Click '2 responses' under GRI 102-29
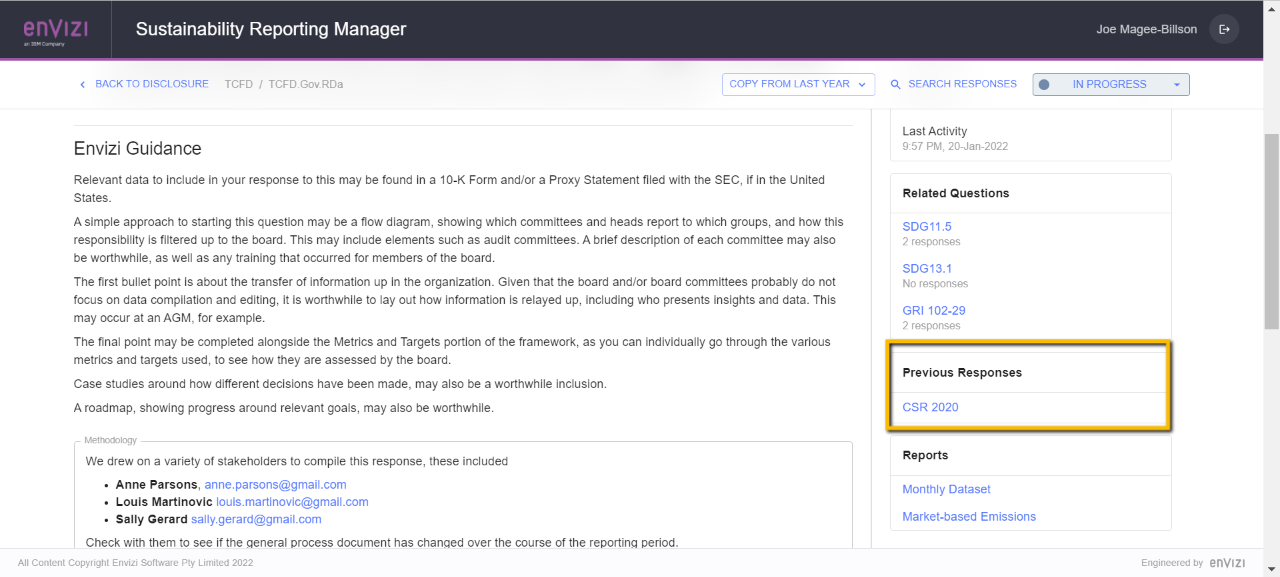The width and height of the screenshot is (1280, 577). click(931, 326)
